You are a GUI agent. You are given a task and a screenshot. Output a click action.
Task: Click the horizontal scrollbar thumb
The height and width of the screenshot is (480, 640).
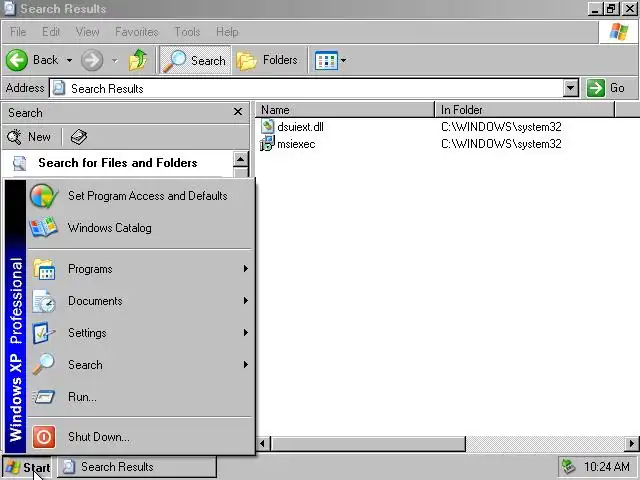point(368,444)
